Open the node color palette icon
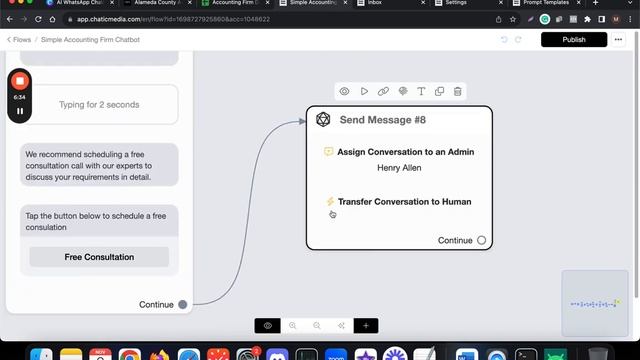Viewport: 640px width, 360px height. (403, 91)
